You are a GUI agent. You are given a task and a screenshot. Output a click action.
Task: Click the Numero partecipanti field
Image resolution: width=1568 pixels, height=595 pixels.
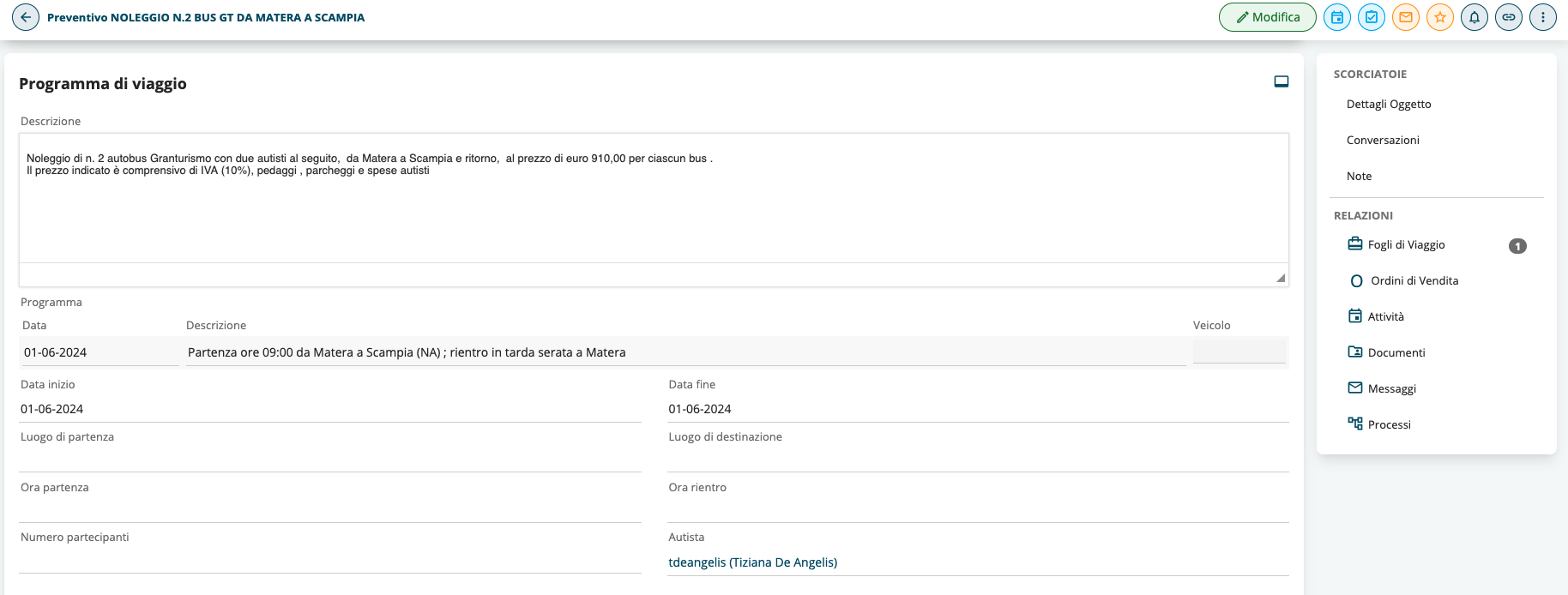330,560
